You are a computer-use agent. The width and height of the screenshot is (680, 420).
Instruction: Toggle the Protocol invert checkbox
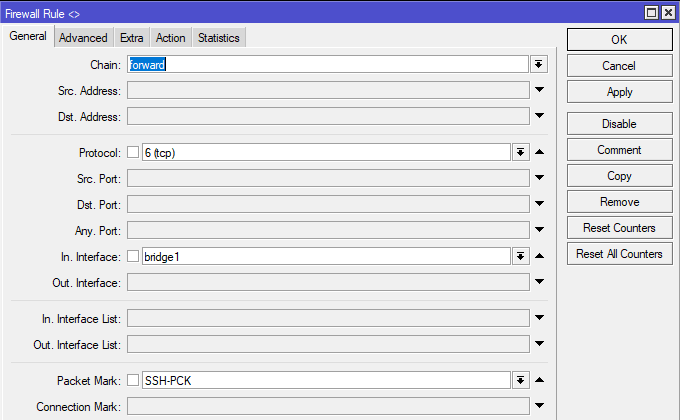[133, 152]
